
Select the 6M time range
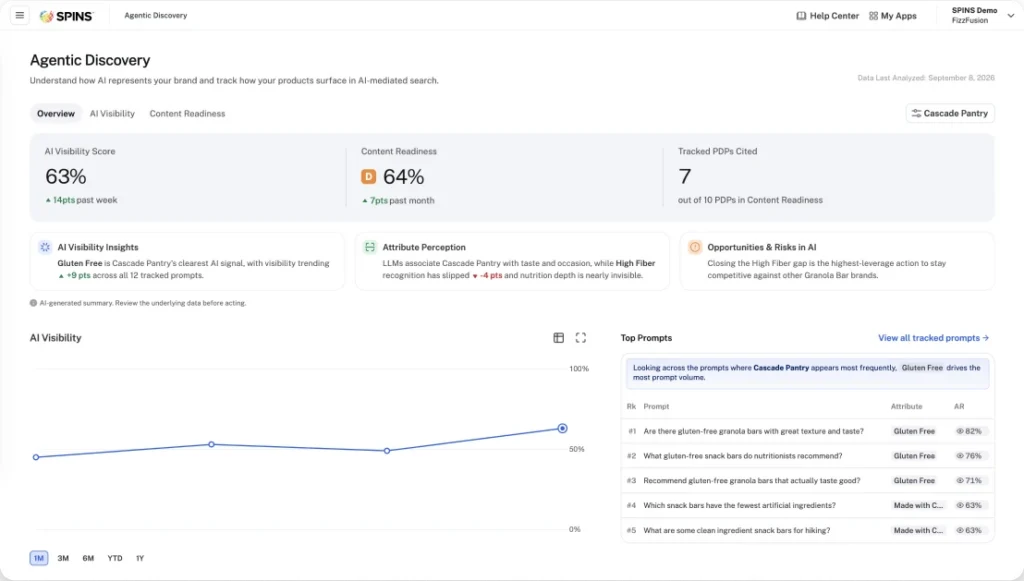pyautogui.click(x=88, y=558)
